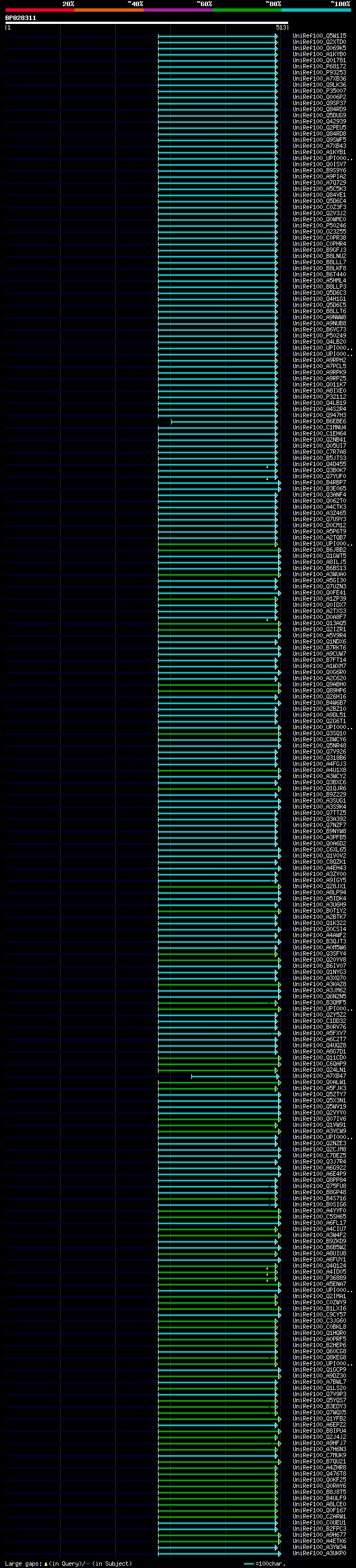Open hit UniRef100_A9H677

point(319,1535)
